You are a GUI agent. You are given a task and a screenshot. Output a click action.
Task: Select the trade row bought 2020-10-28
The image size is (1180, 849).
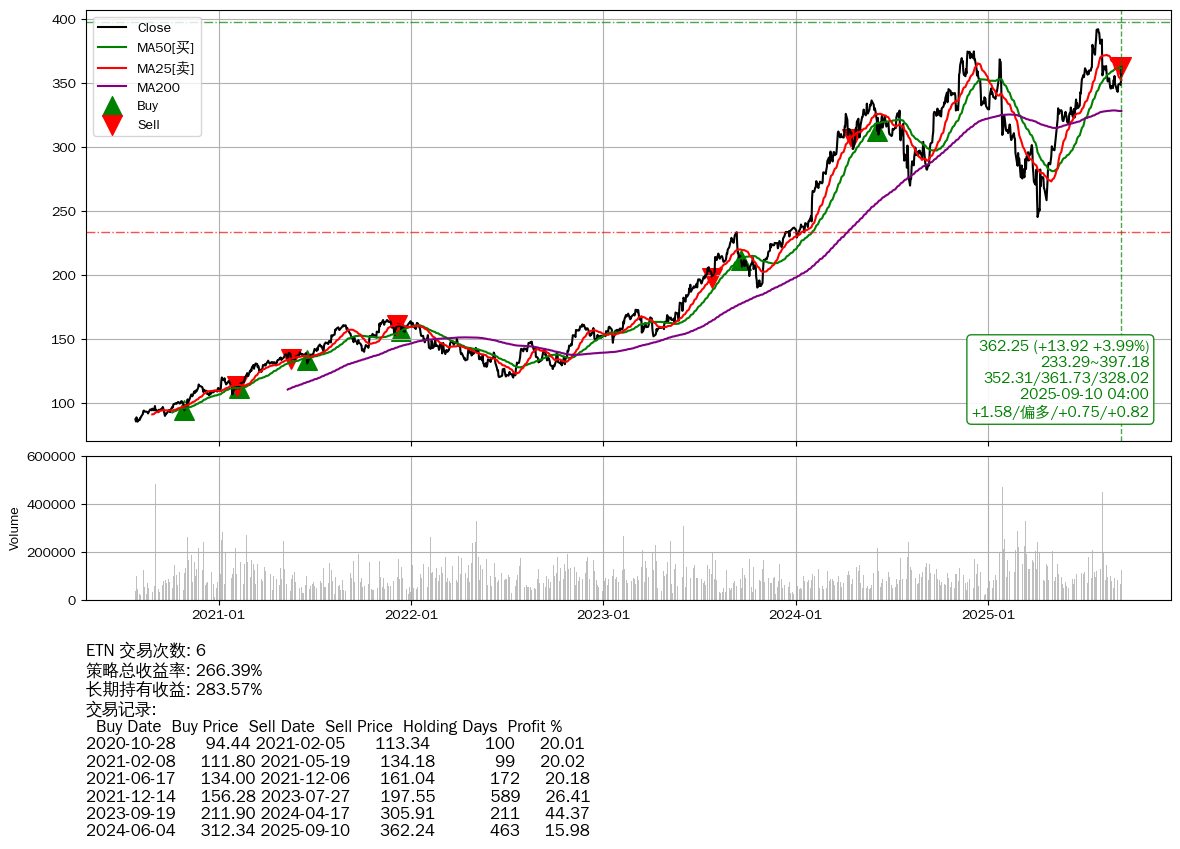pos(335,744)
